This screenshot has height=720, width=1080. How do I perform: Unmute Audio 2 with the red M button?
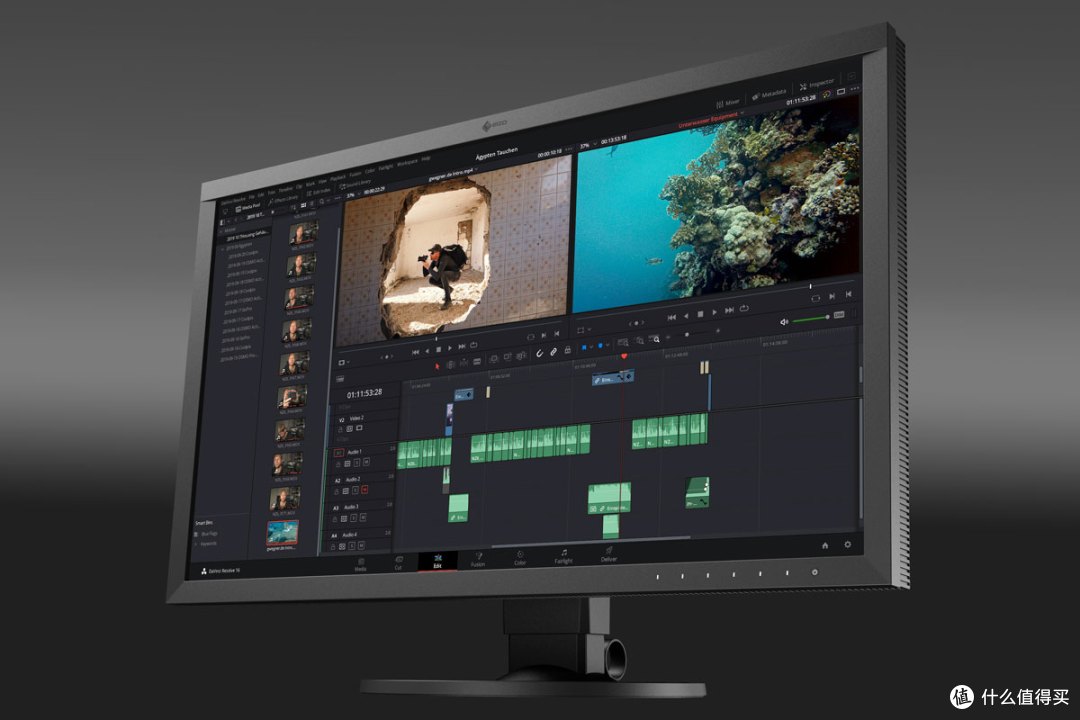[364, 490]
